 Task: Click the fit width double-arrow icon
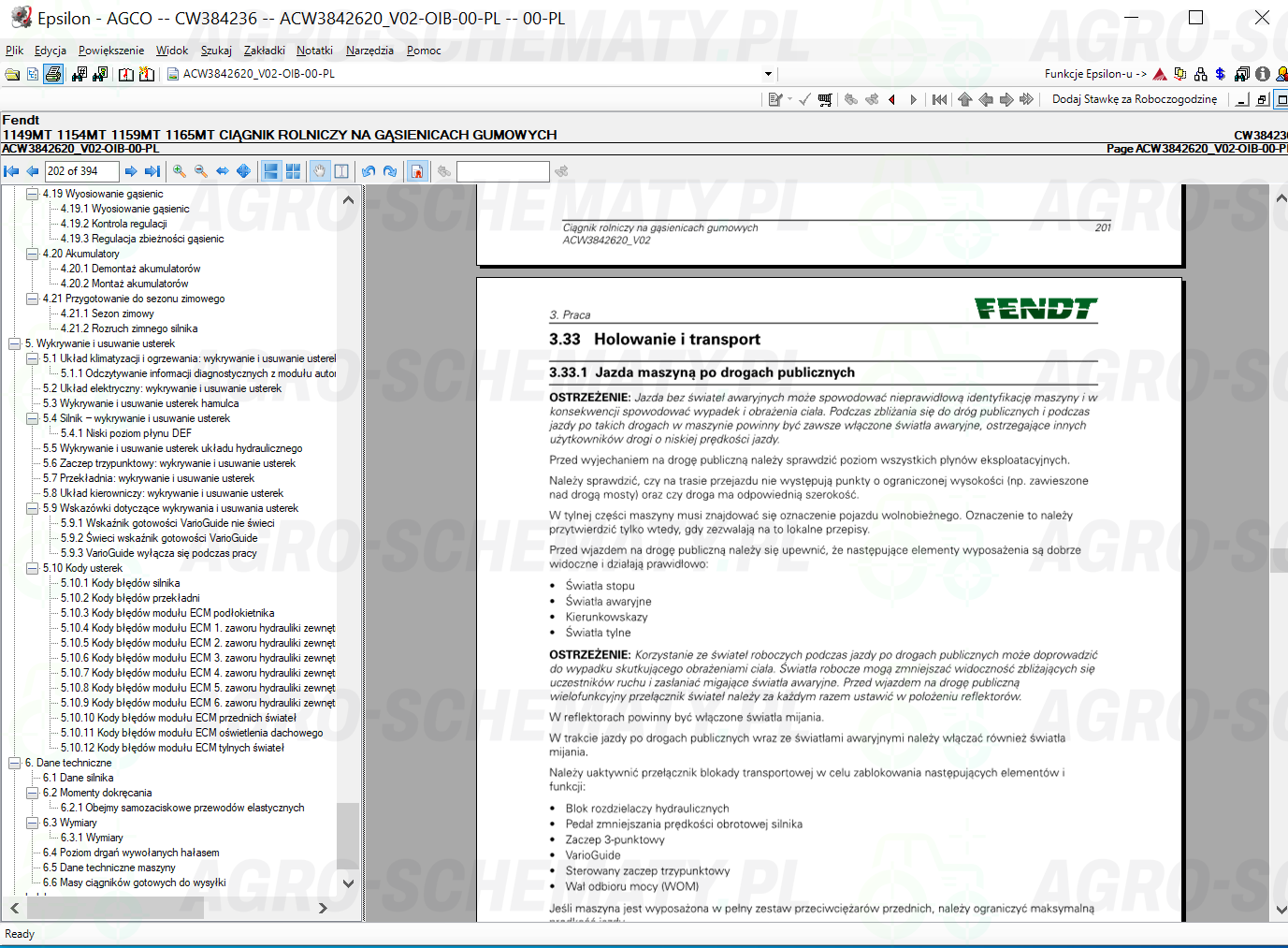tap(223, 171)
